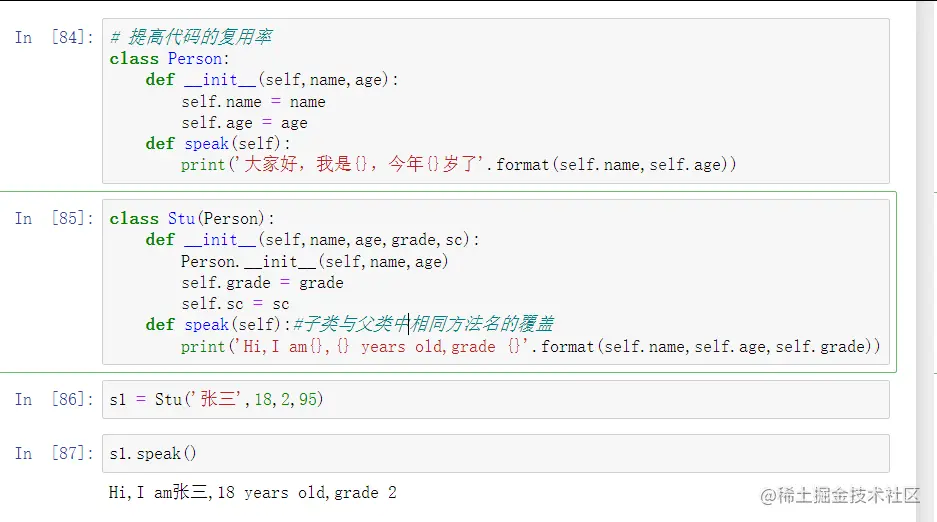Click 'class Stu(Person):' line

(x=192, y=219)
